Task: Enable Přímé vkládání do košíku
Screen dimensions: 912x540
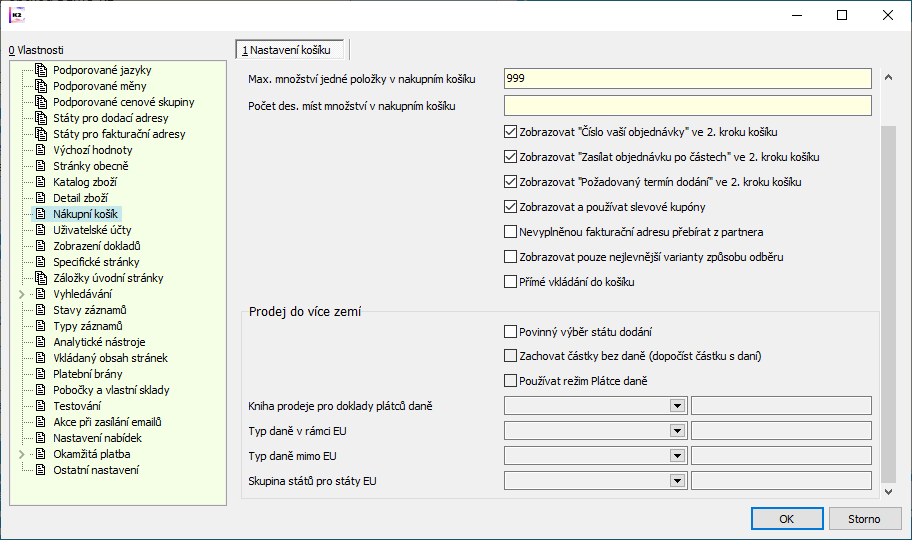Action: pos(510,282)
